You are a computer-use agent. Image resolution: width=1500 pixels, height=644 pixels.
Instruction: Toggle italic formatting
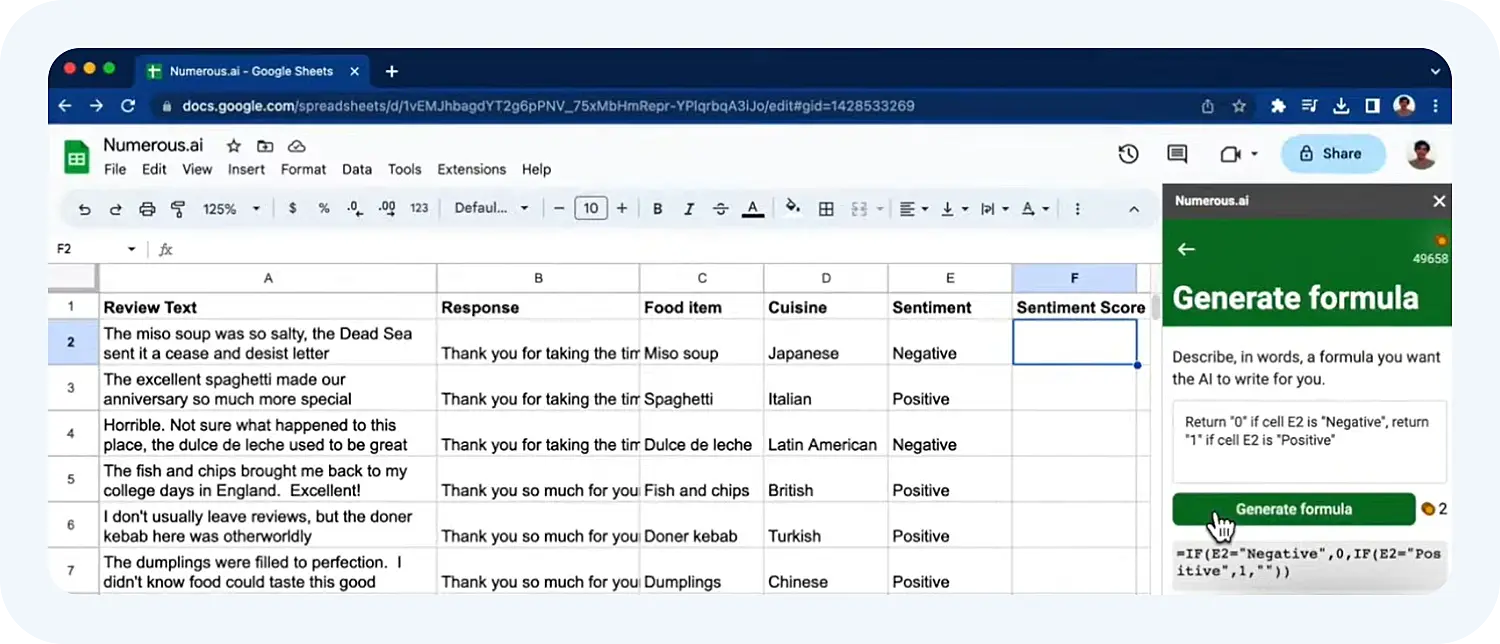(689, 209)
